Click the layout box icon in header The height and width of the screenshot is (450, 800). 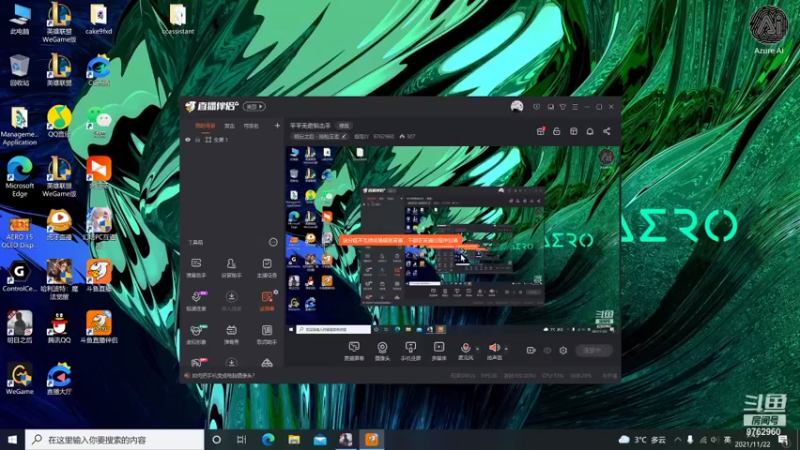tap(573, 131)
